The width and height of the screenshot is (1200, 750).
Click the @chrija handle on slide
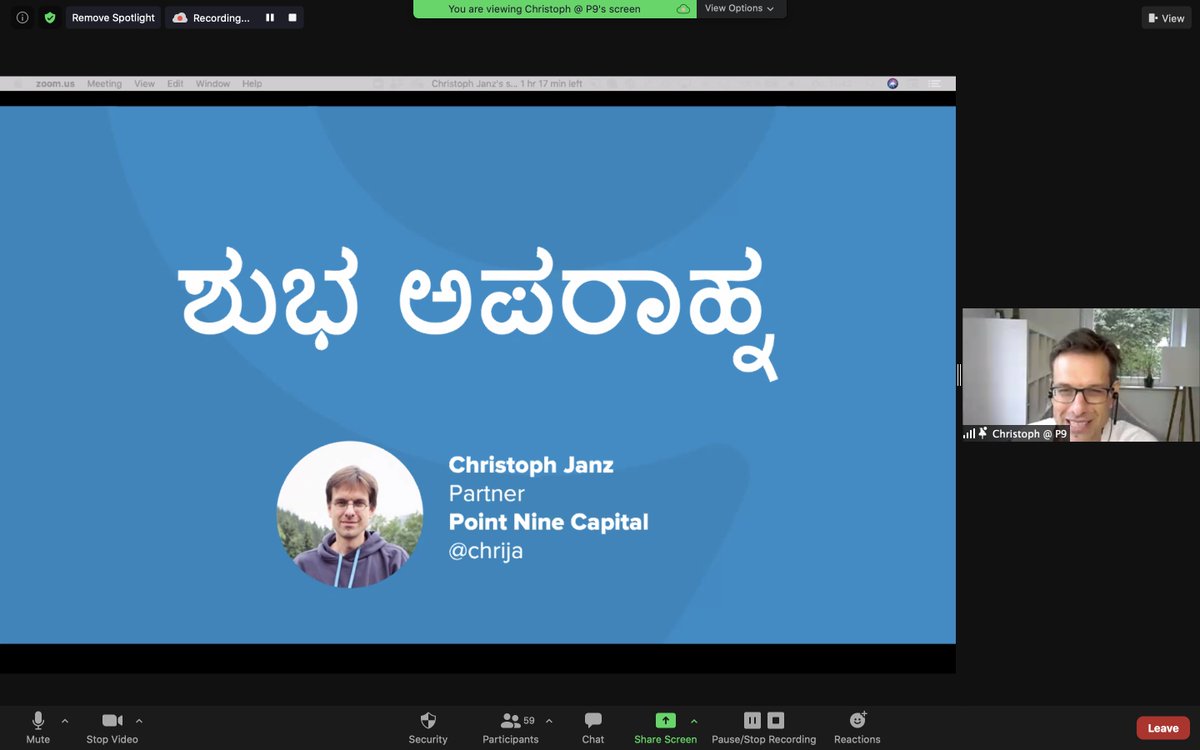coord(486,551)
